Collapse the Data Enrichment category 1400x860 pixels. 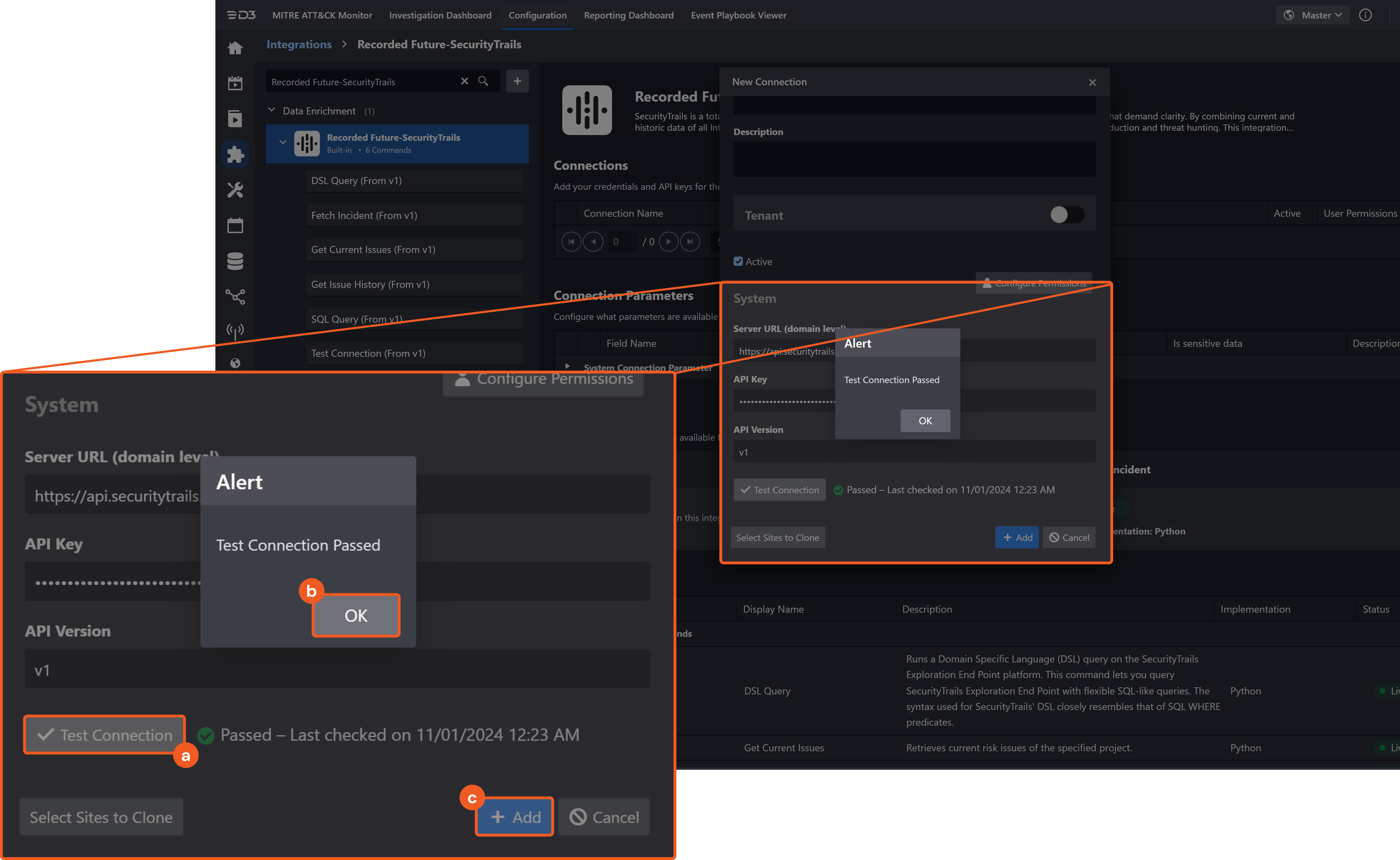(x=271, y=111)
